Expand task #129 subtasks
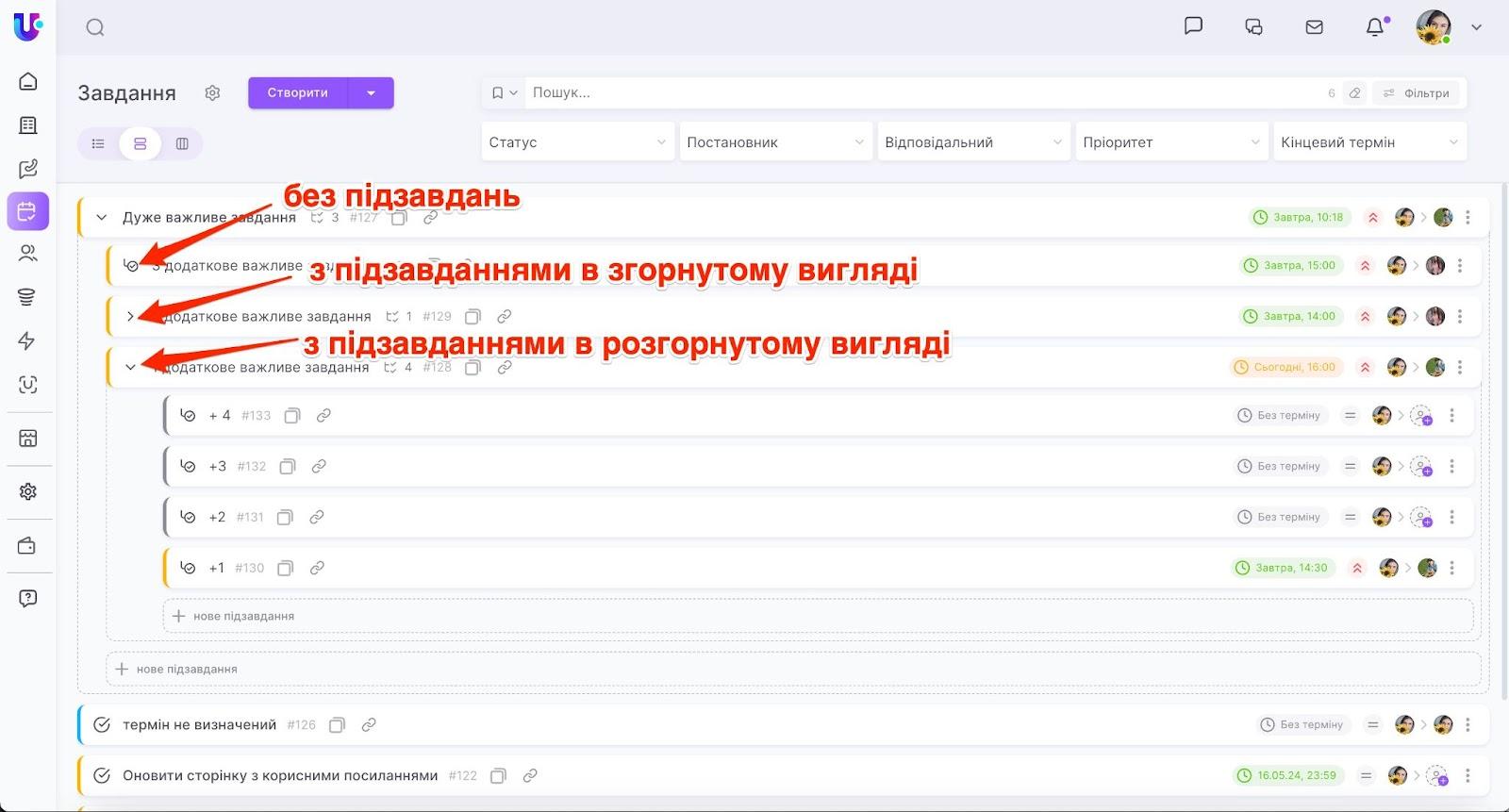 click(130, 316)
